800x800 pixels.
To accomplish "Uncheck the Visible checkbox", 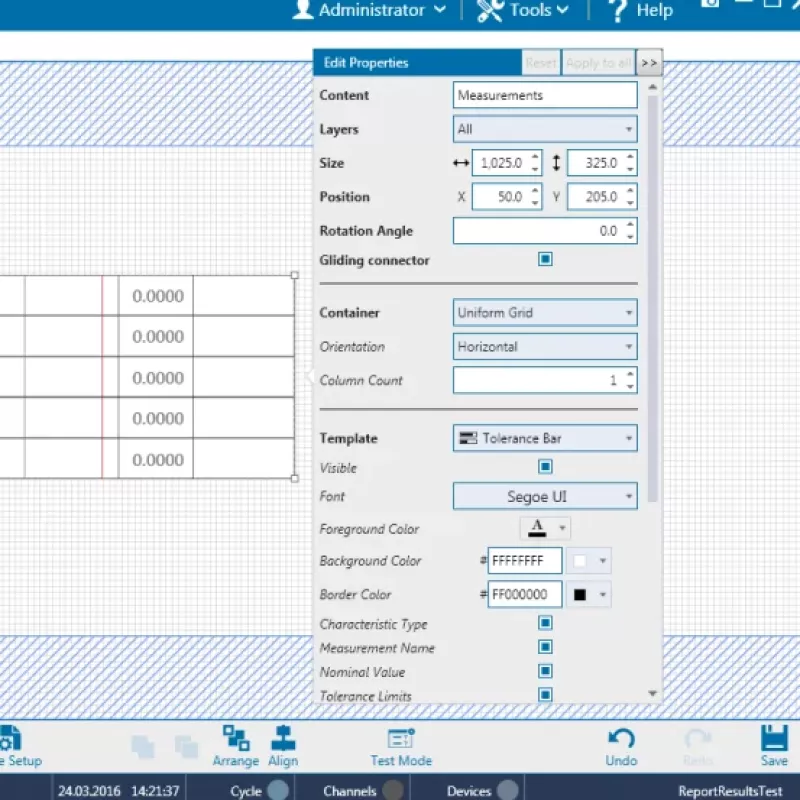I will click(x=545, y=467).
